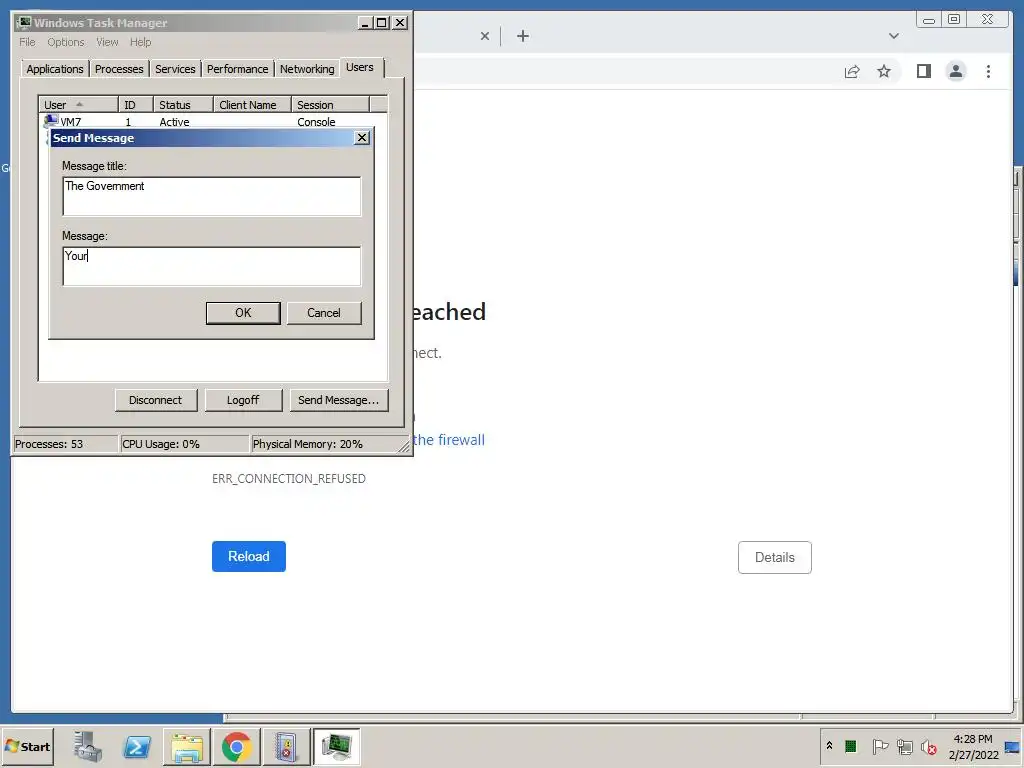Confirm the message with OK
The height and width of the screenshot is (768, 1024).
(243, 313)
